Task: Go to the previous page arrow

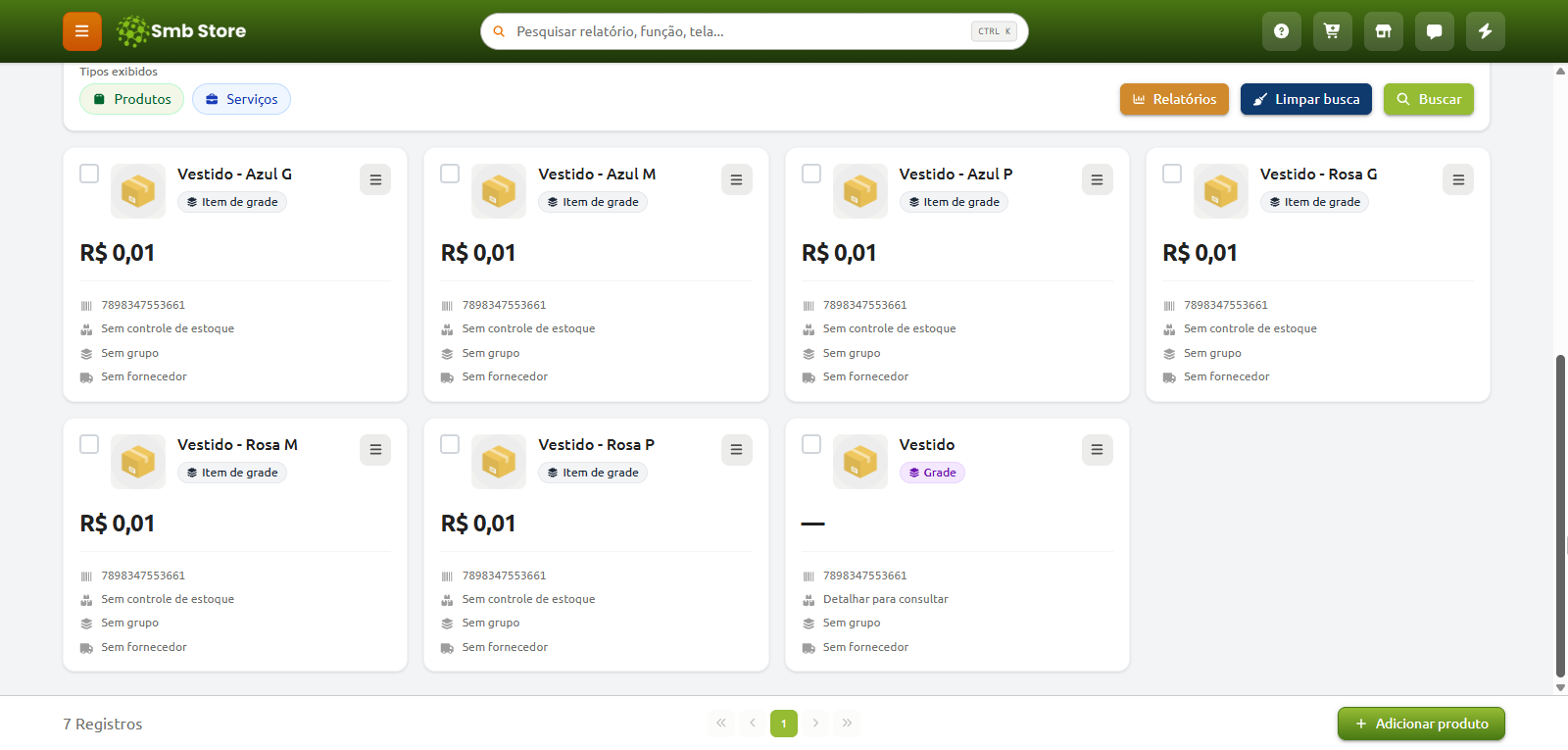Action: 753,724
